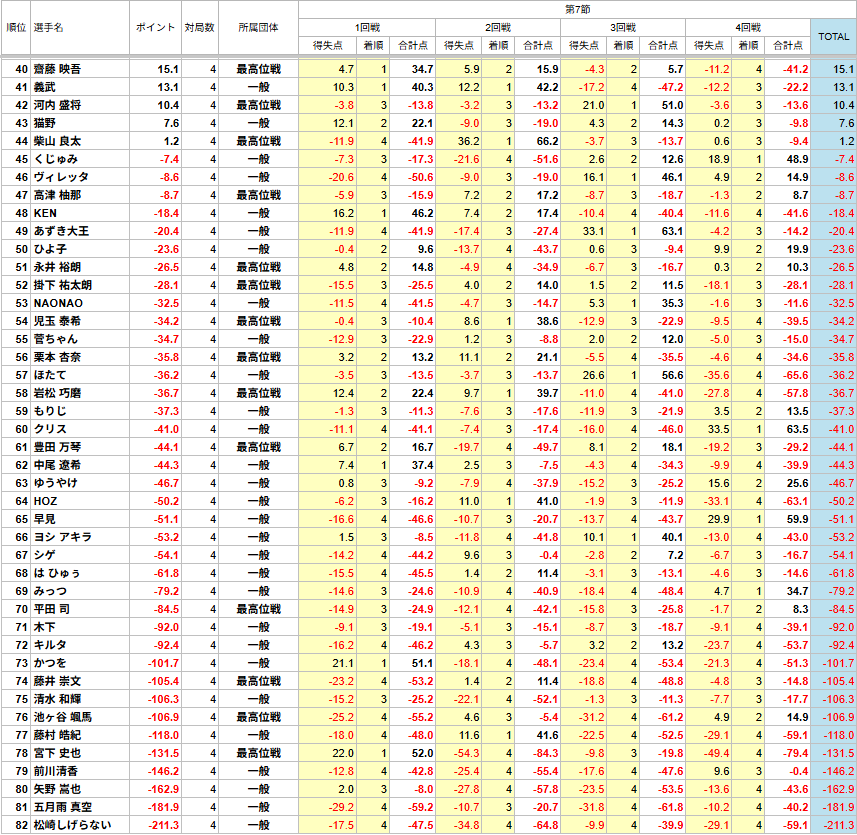
Task: Select player name 中尾 遼希
Action: coord(57,466)
